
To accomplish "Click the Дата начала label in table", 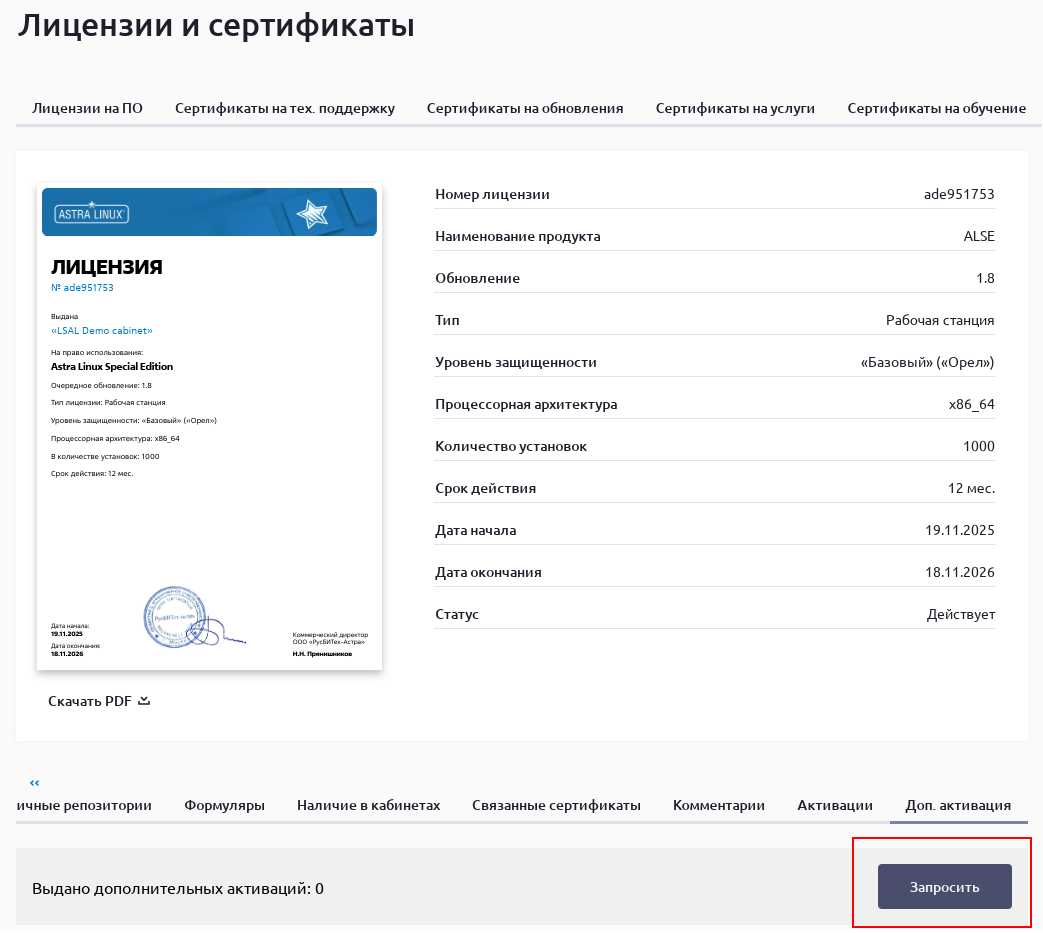I will (476, 530).
